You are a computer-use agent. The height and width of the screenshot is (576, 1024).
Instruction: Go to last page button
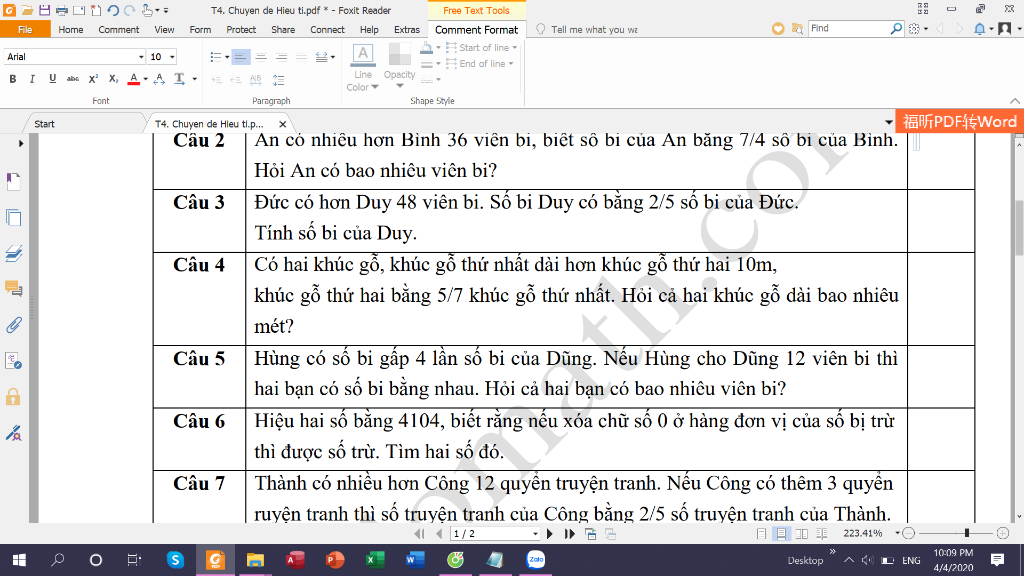[569, 534]
